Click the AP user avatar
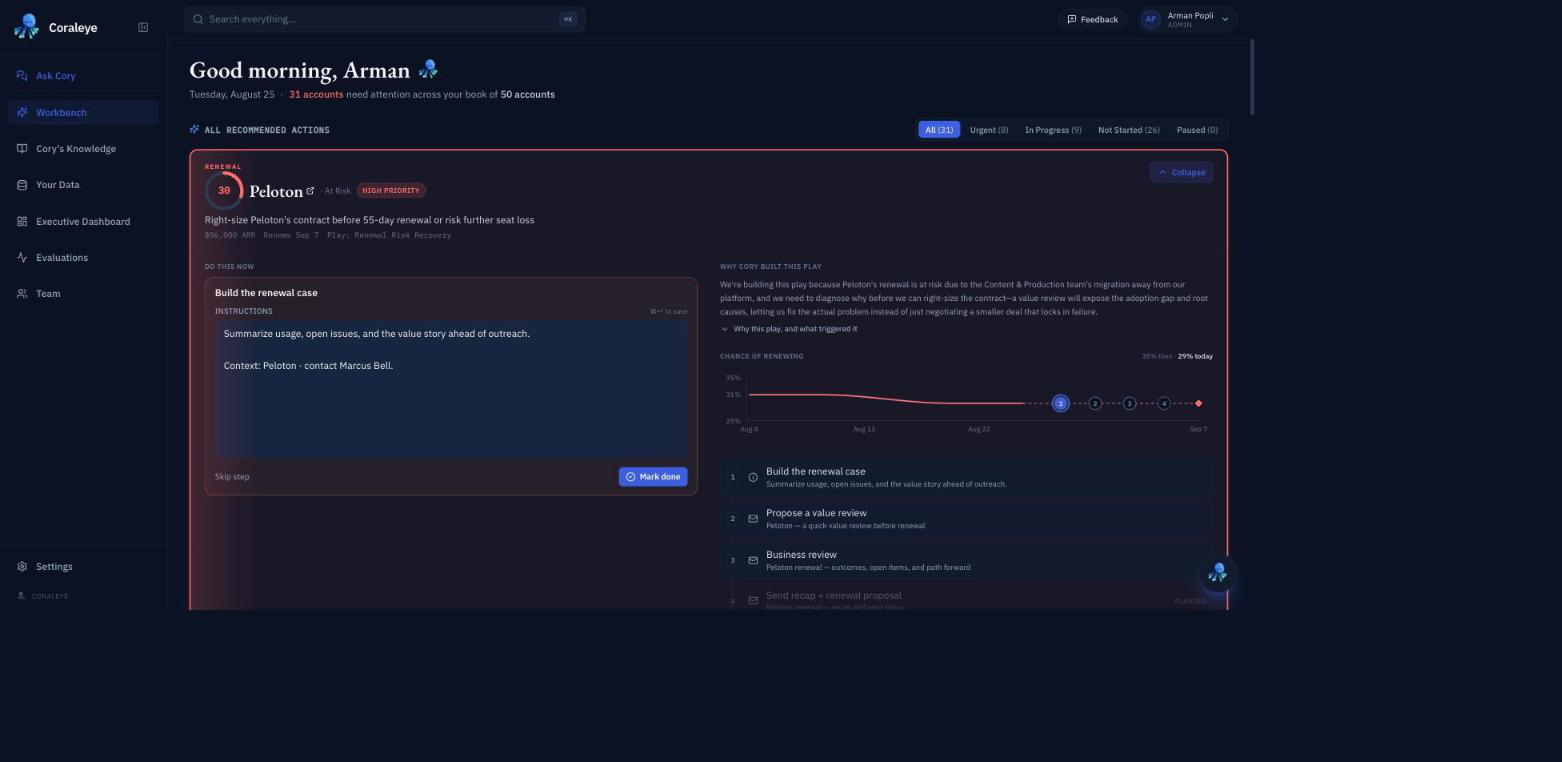The height and width of the screenshot is (762, 1562). pyautogui.click(x=1151, y=19)
